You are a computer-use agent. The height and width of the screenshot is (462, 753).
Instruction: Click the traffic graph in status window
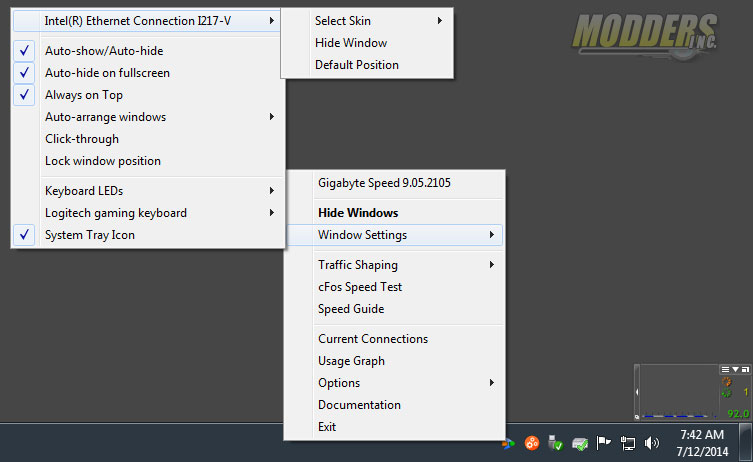(680, 391)
